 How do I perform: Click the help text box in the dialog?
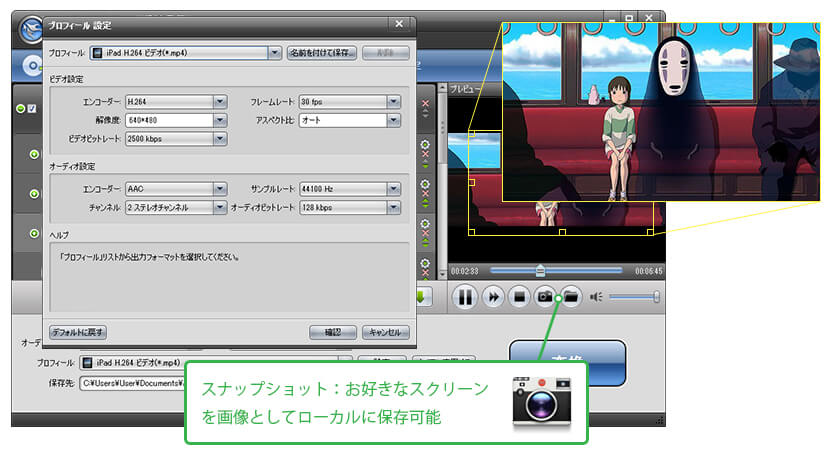click(229, 277)
